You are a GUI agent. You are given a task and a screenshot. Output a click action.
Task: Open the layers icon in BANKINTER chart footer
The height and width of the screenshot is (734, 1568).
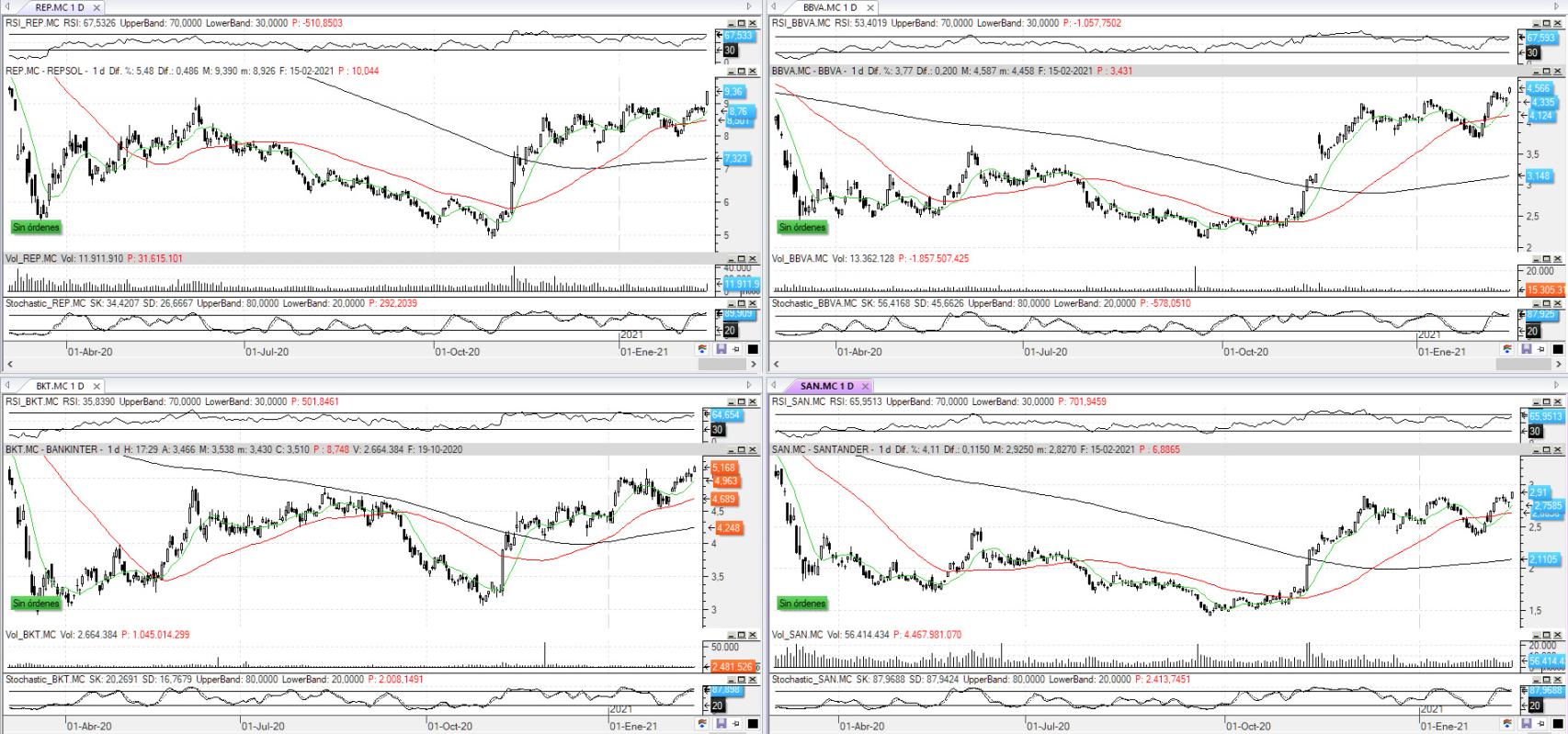point(703,725)
